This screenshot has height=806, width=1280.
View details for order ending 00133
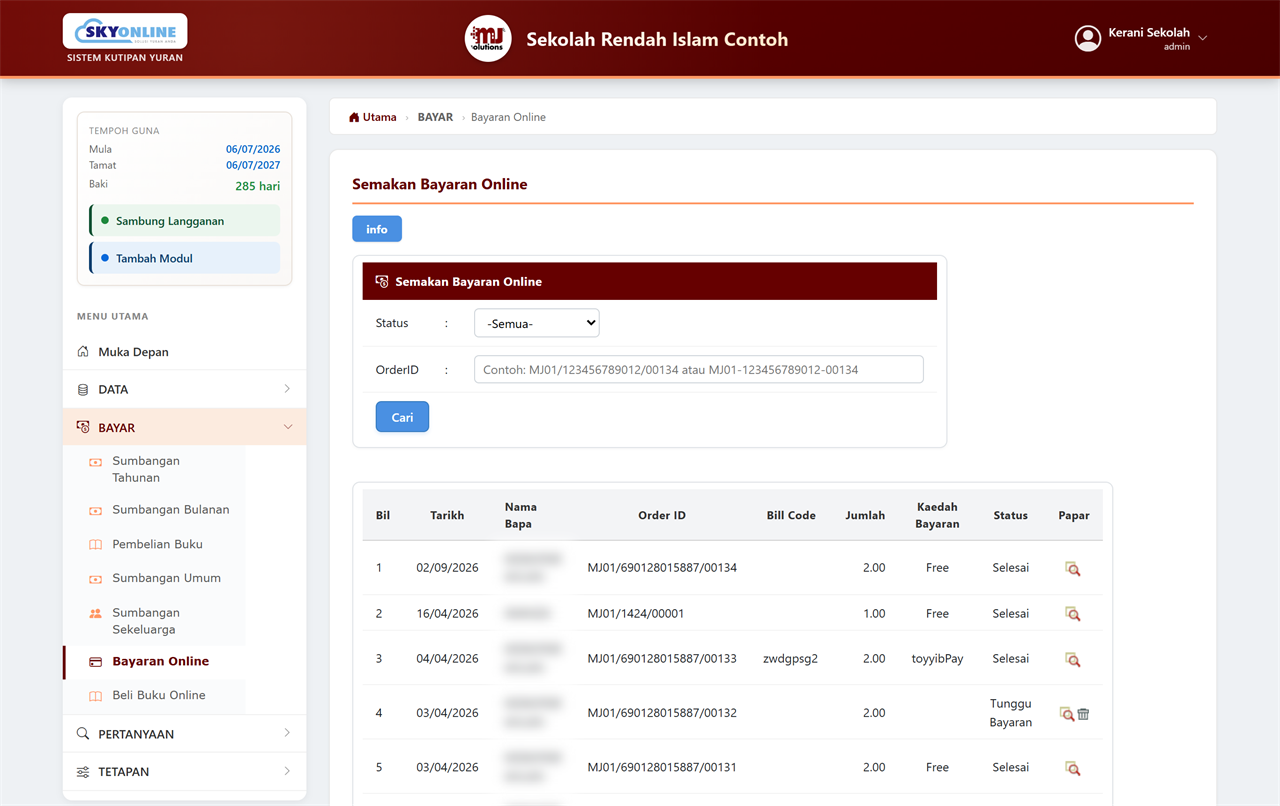[x=1072, y=660]
